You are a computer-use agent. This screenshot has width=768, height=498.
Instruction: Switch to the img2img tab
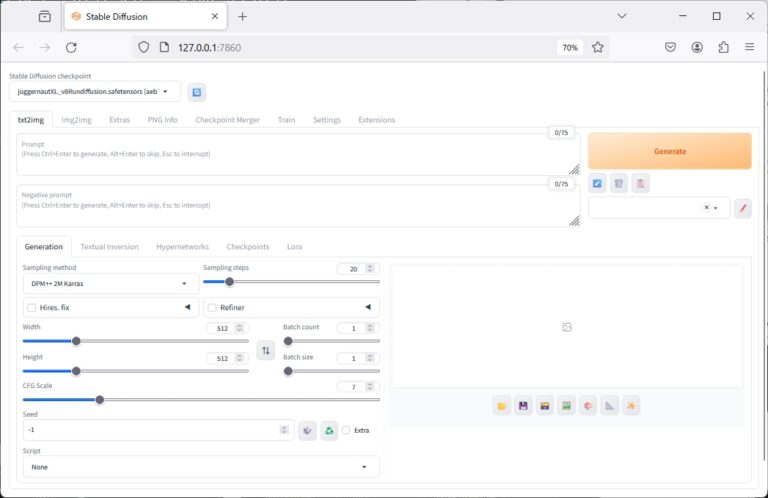77,120
